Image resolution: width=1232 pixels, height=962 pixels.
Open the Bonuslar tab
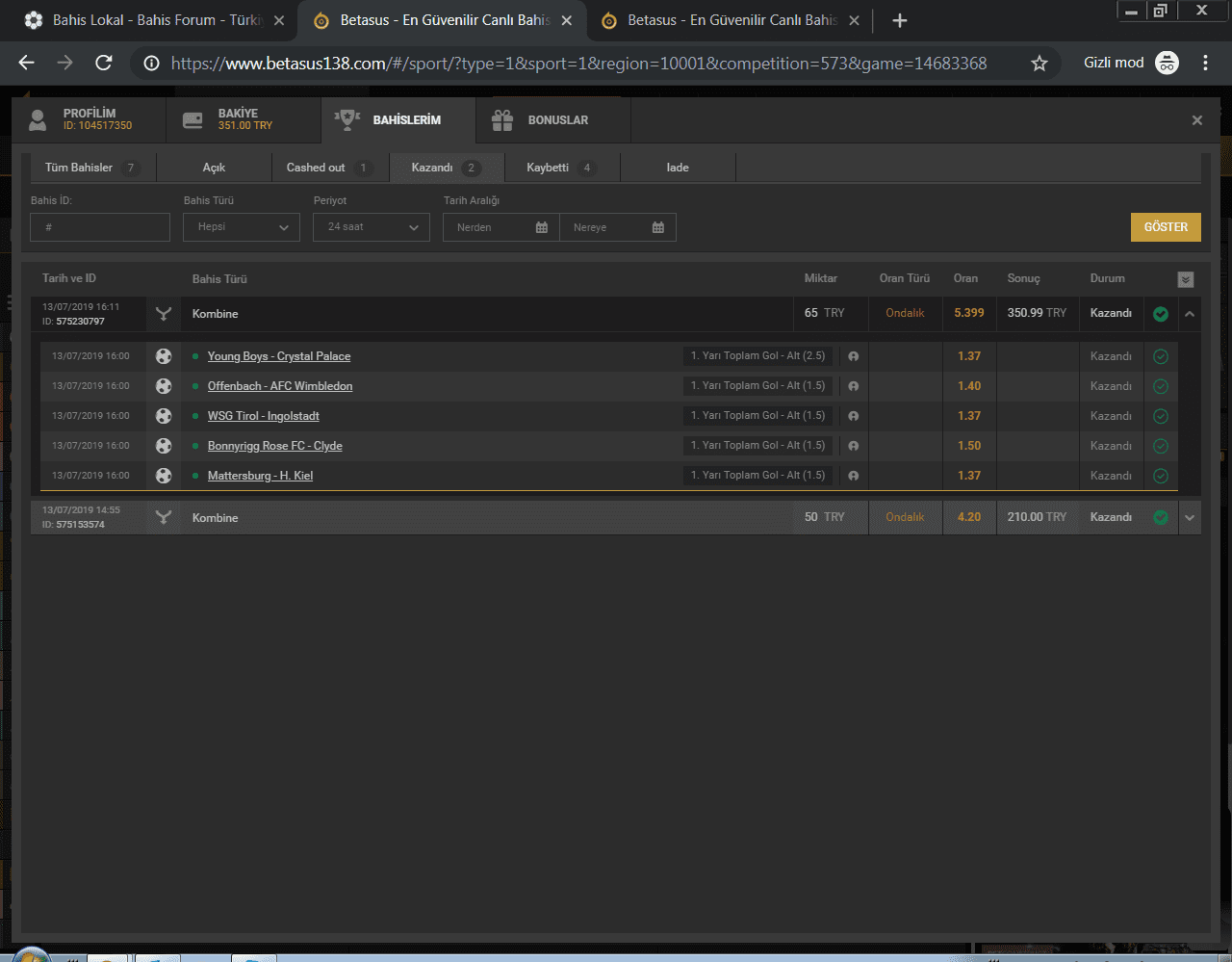[x=553, y=120]
